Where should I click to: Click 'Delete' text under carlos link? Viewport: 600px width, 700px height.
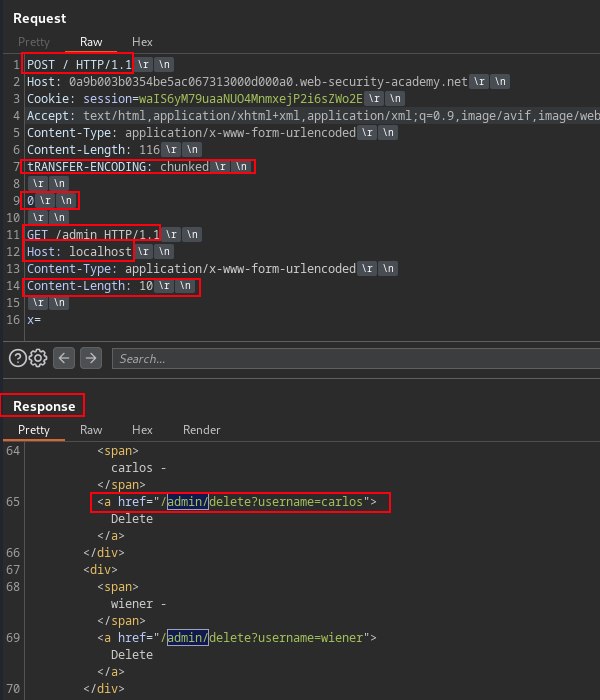(132, 519)
